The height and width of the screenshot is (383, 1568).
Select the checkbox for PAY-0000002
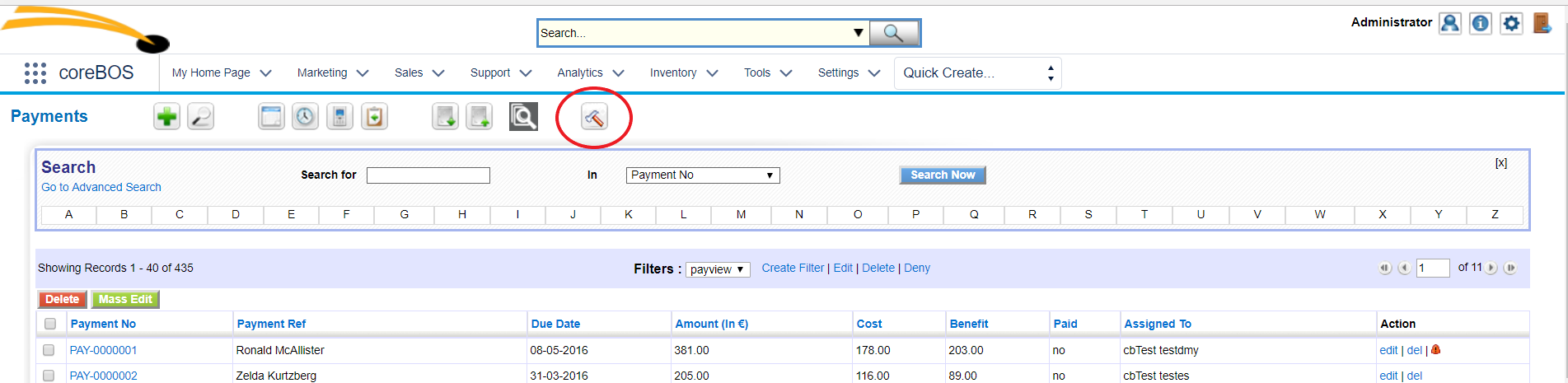click(49, 376)
